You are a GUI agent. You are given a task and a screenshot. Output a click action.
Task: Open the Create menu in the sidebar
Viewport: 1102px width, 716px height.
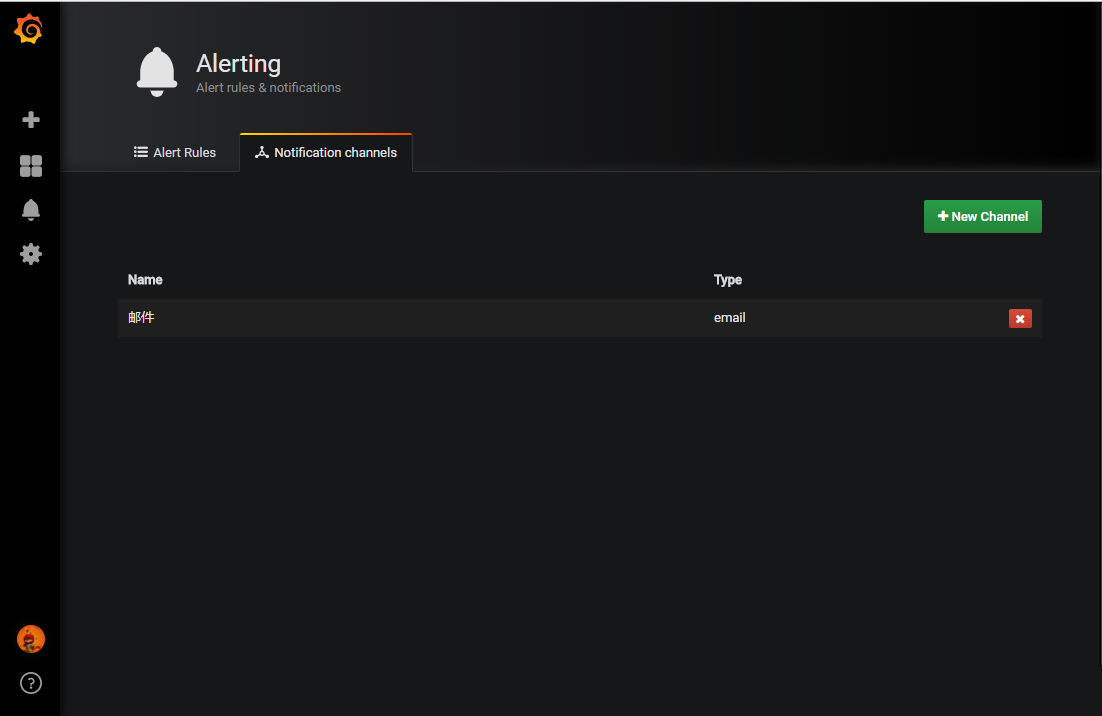click(x=30, y=119)
